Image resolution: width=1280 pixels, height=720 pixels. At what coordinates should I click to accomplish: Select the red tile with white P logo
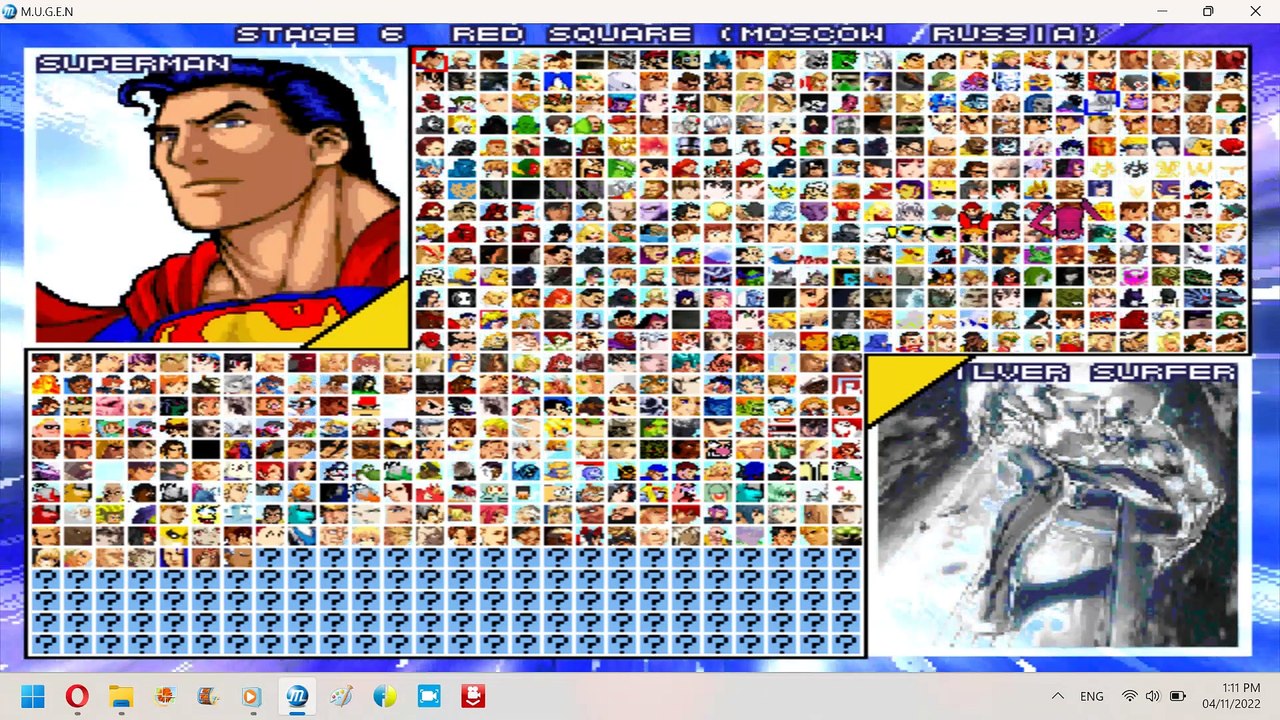pos(847,385)
